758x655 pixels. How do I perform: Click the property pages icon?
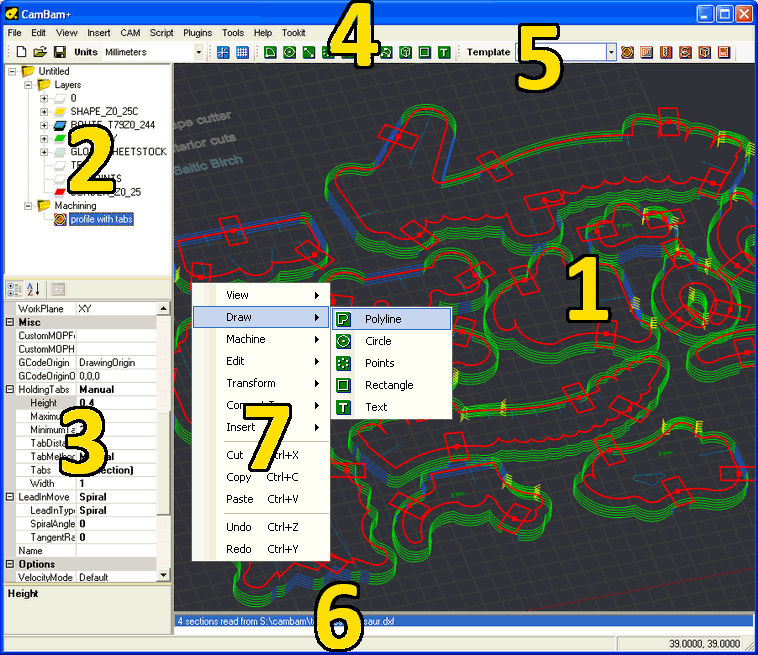tap(58, 290)
